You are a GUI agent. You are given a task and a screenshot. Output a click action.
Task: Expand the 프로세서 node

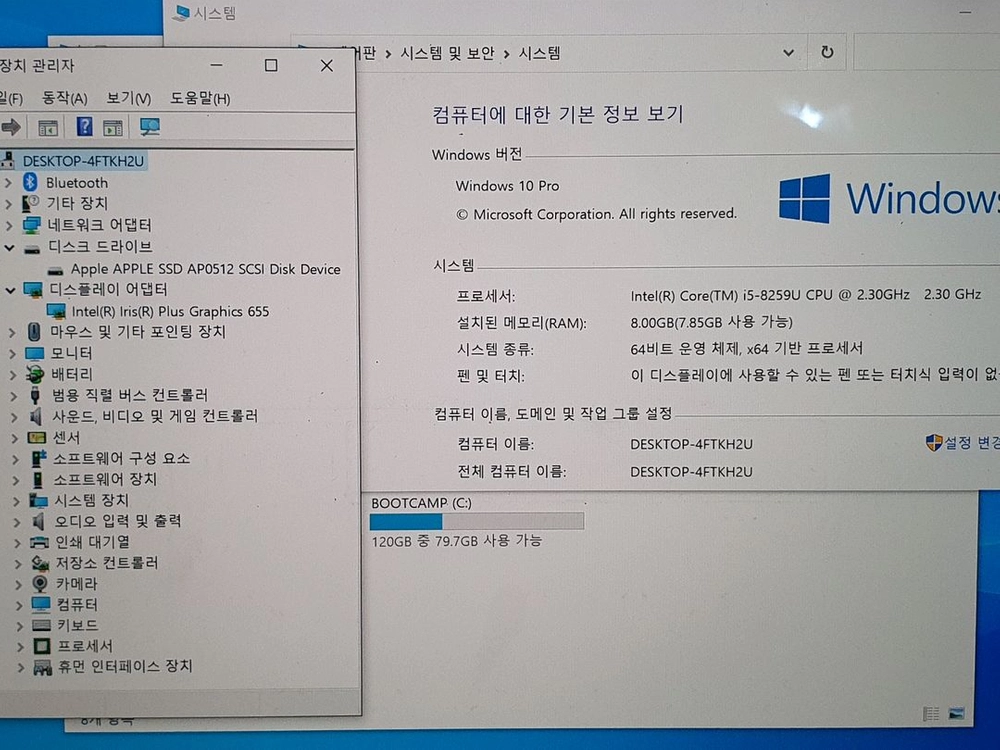pos(20,647)
